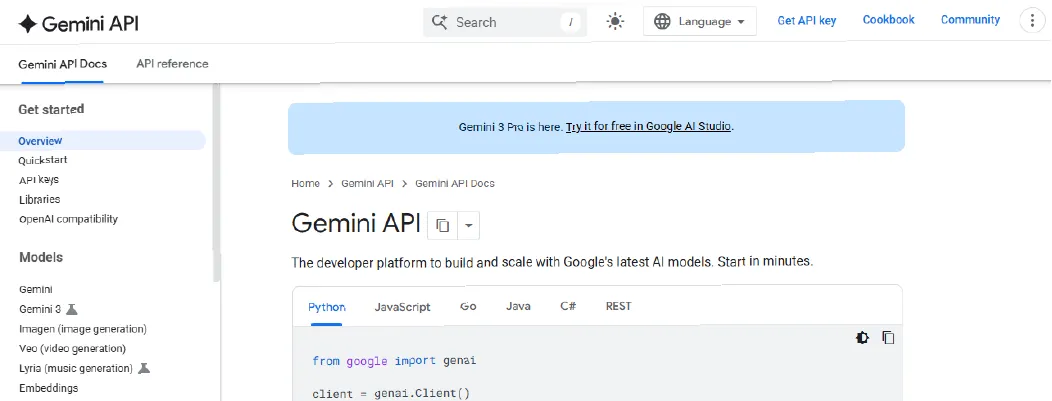Image resolution: width=1052 pixels, height=401 pixels.
Task: Copy page using icon beside Gemini API title
Action: pos(442,225)
